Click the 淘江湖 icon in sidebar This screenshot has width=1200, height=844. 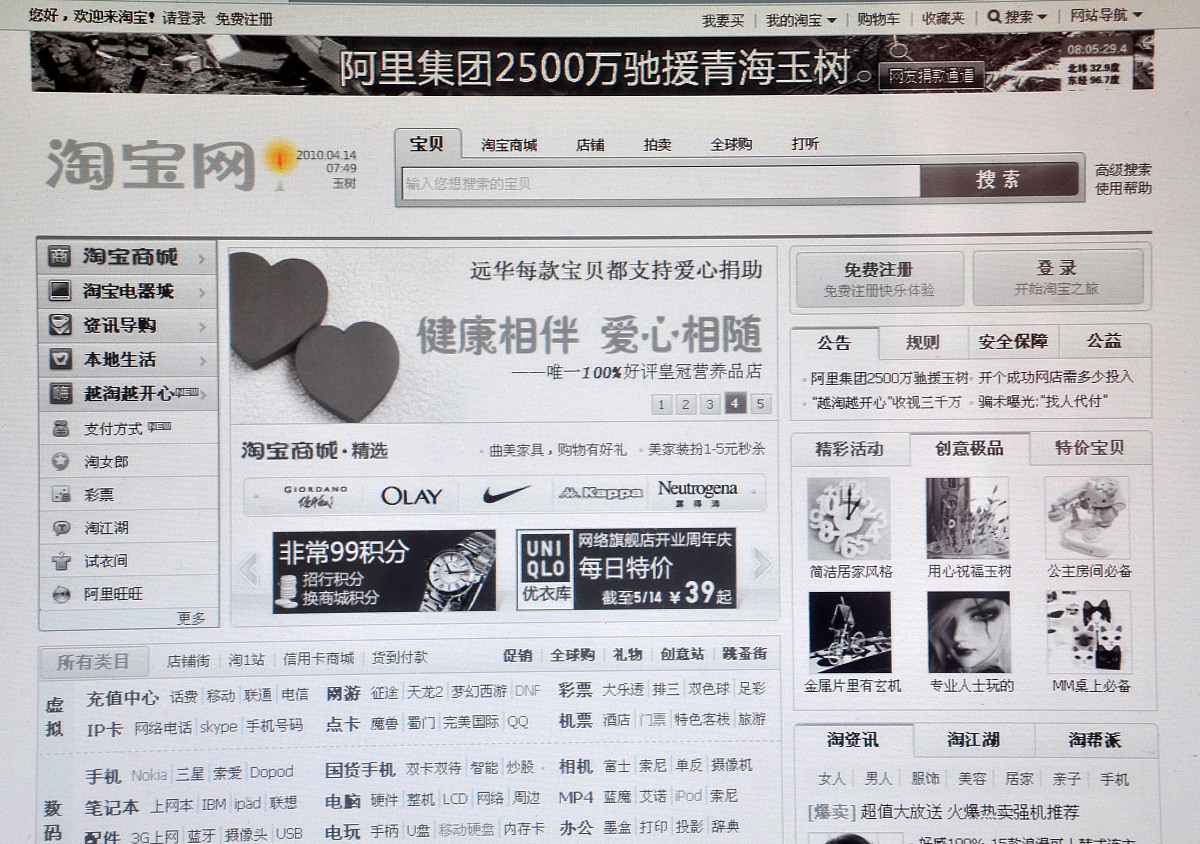pos(62,527)
